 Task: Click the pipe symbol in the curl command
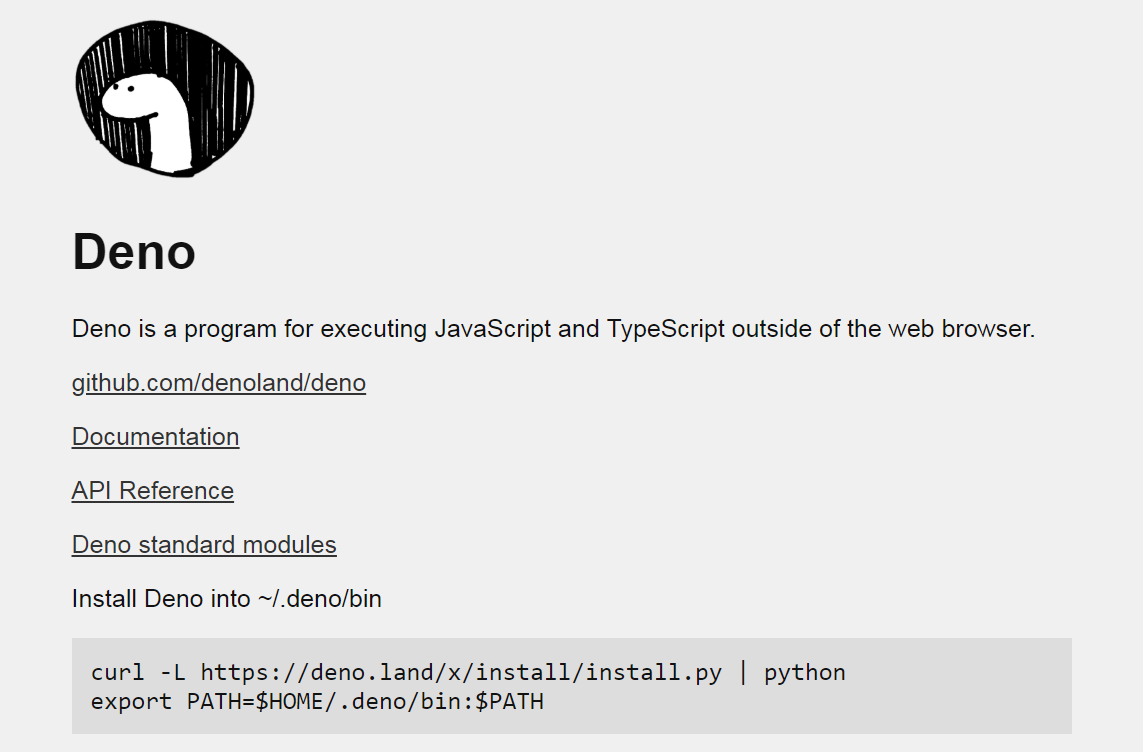click(743, 673)
